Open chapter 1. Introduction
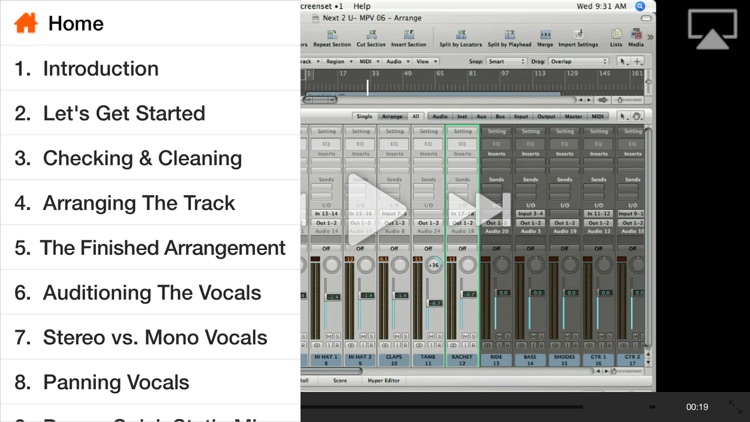Image resolution: width=750 pixels, height=422 pixels. coord(150,68)
